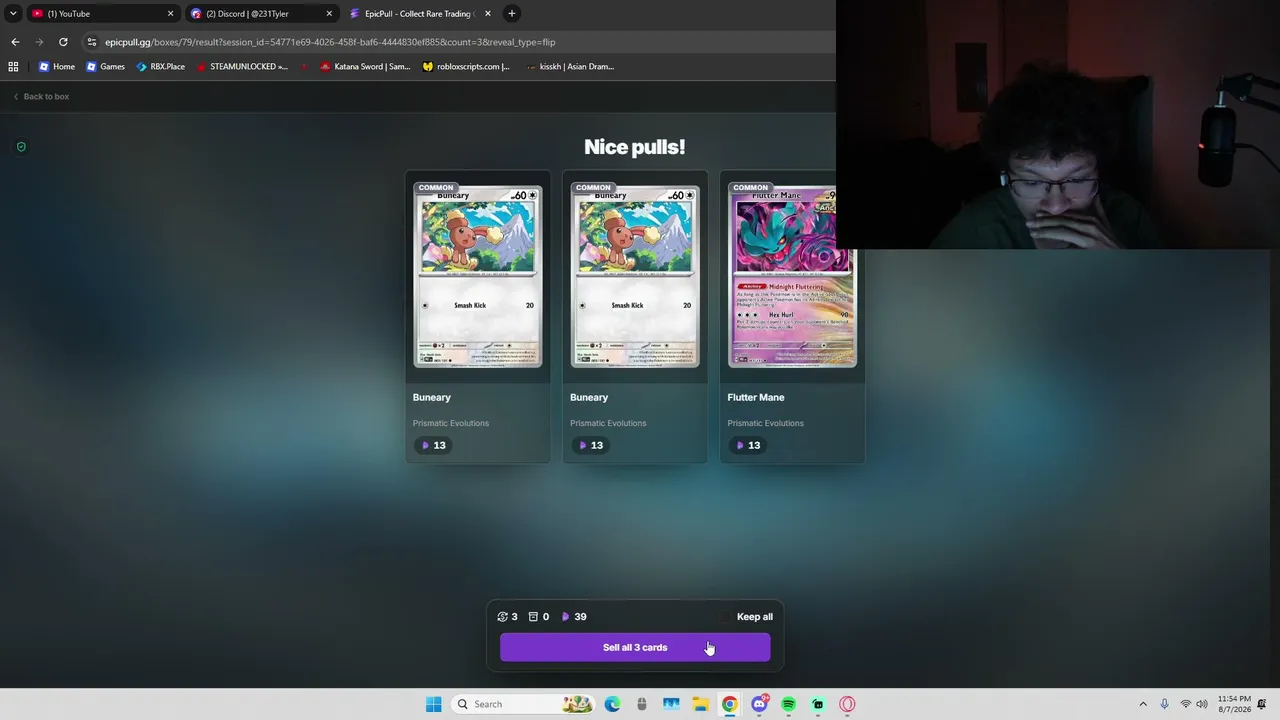This screenshot has width=1280, height=720.
Task: Go forward one page in Chrome
Action: coord(39,42)
